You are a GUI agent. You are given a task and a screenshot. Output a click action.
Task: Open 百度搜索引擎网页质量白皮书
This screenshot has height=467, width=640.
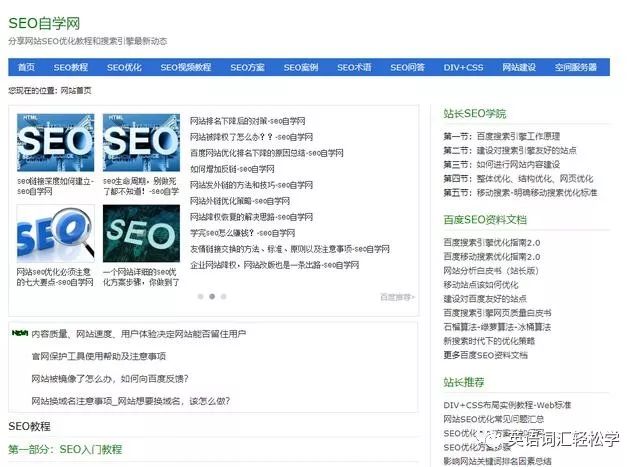pyautogui.click(x=497, y=313)
